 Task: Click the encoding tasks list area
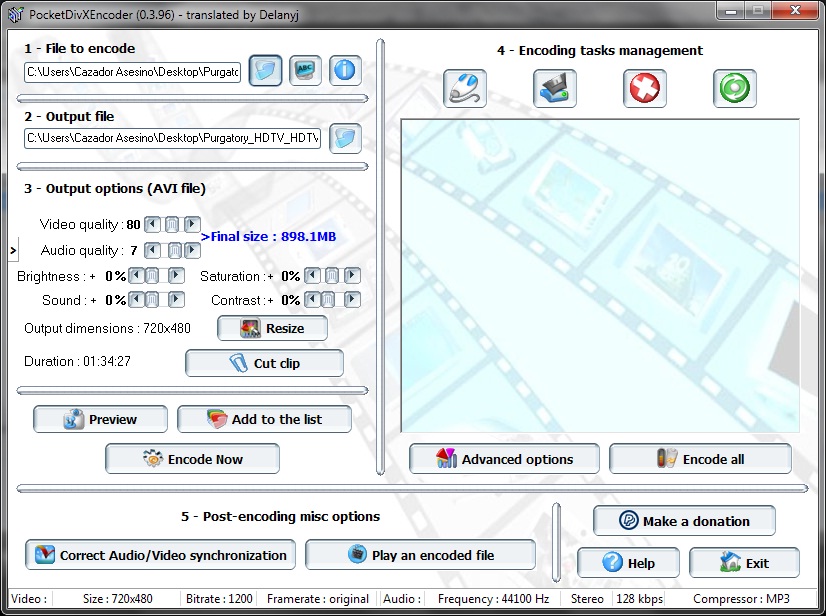coord(600,276)
